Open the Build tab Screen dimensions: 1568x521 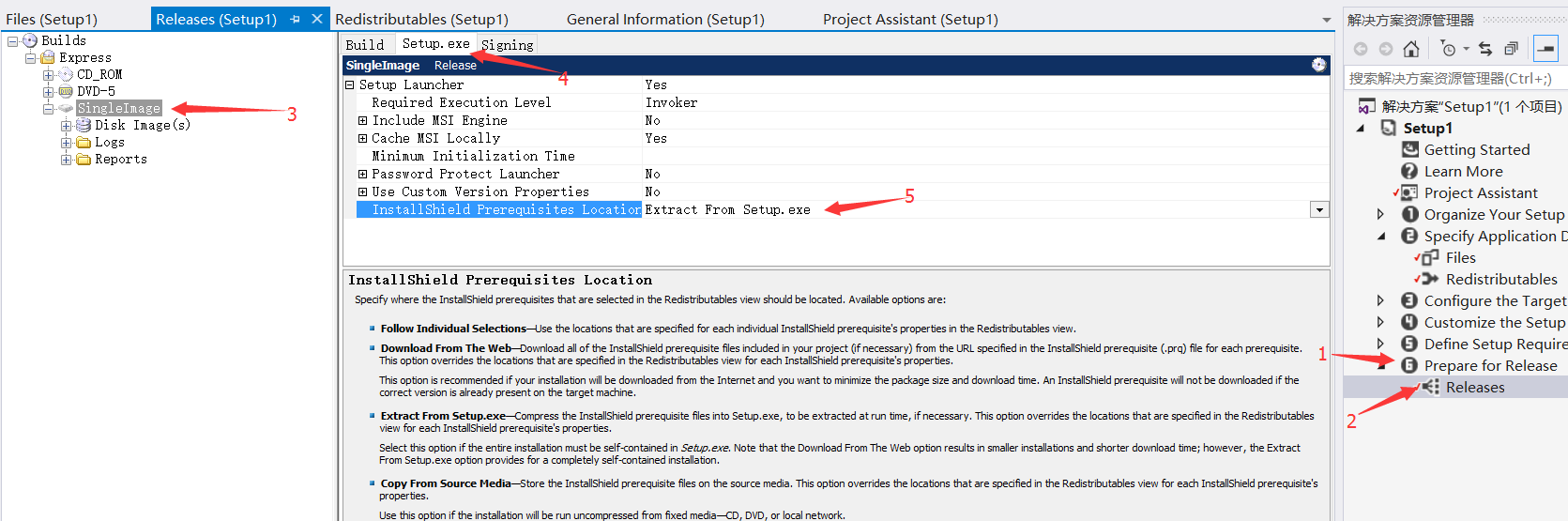coord(365,44)
